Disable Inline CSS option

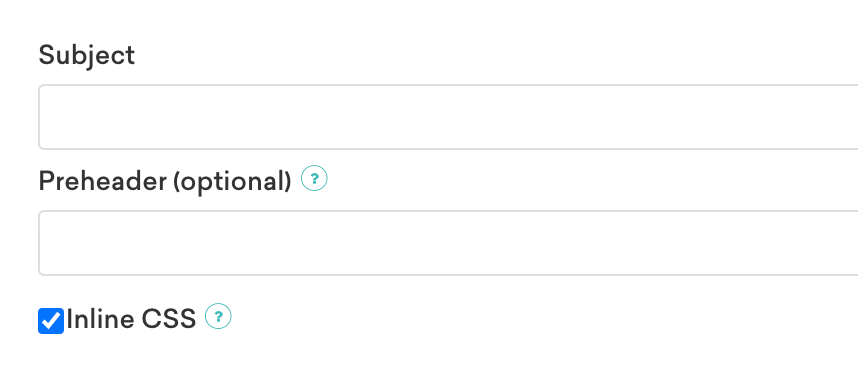click(51, 321)
